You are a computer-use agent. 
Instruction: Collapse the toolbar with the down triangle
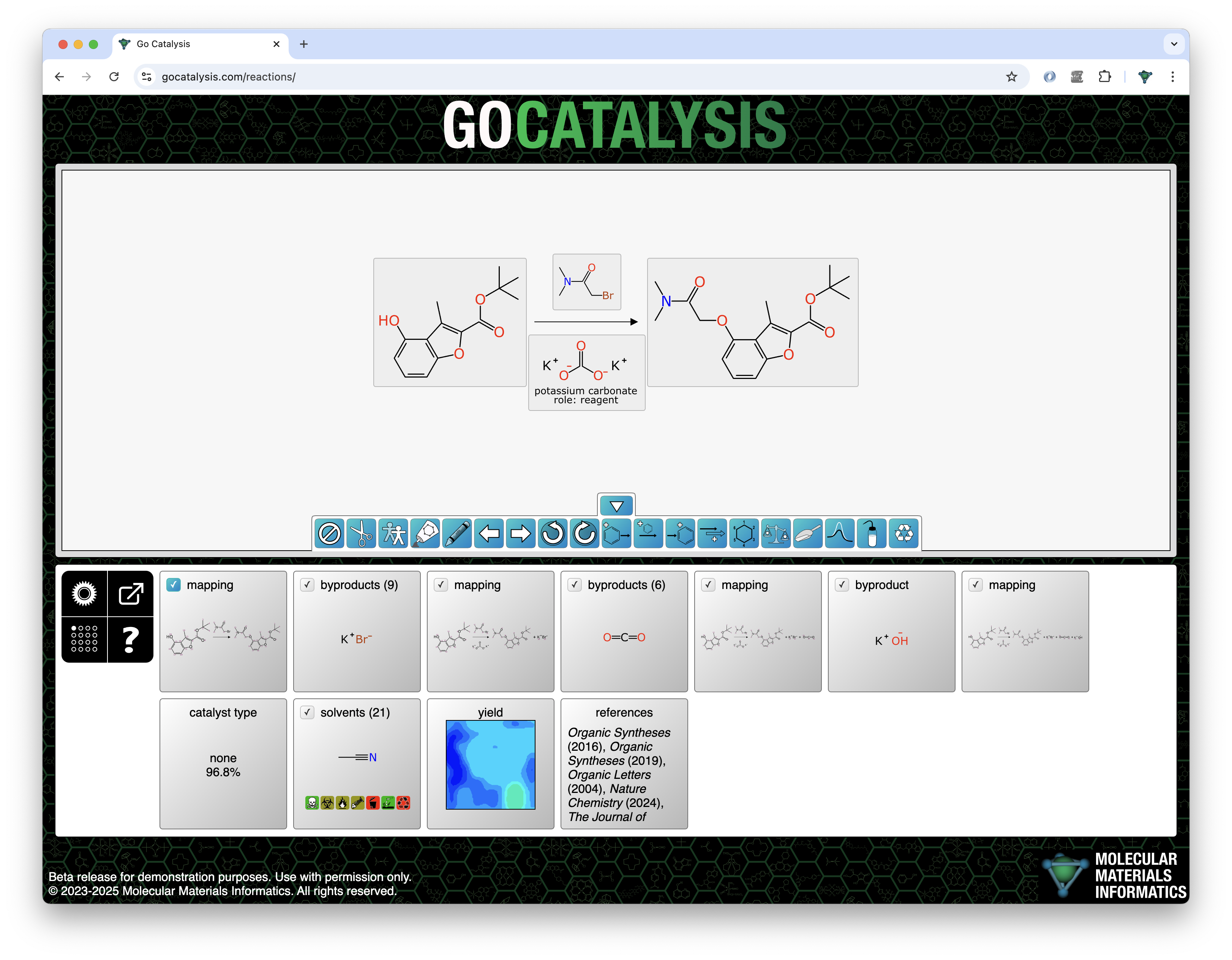click(616, 506)
